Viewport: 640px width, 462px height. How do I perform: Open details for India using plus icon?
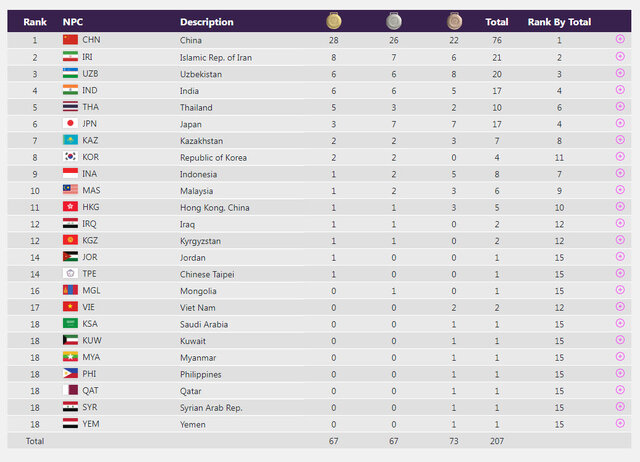click(x=620, y=90)
